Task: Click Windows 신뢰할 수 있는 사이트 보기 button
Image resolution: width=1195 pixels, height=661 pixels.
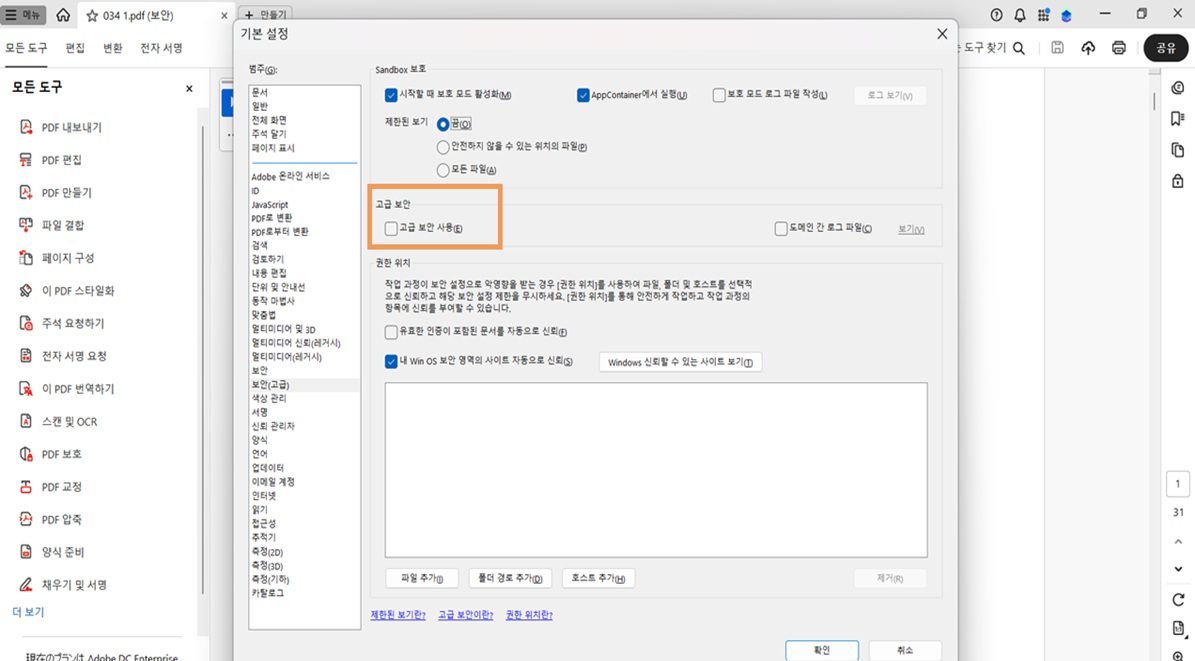Action: pos(681,362)
